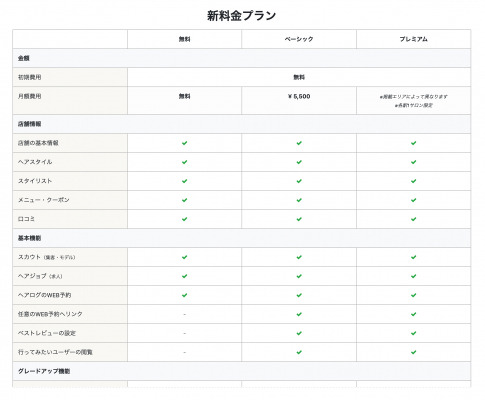Click the 新料金プラン page title
This screenshot has height=400, width=485.
tap(242, 15)
